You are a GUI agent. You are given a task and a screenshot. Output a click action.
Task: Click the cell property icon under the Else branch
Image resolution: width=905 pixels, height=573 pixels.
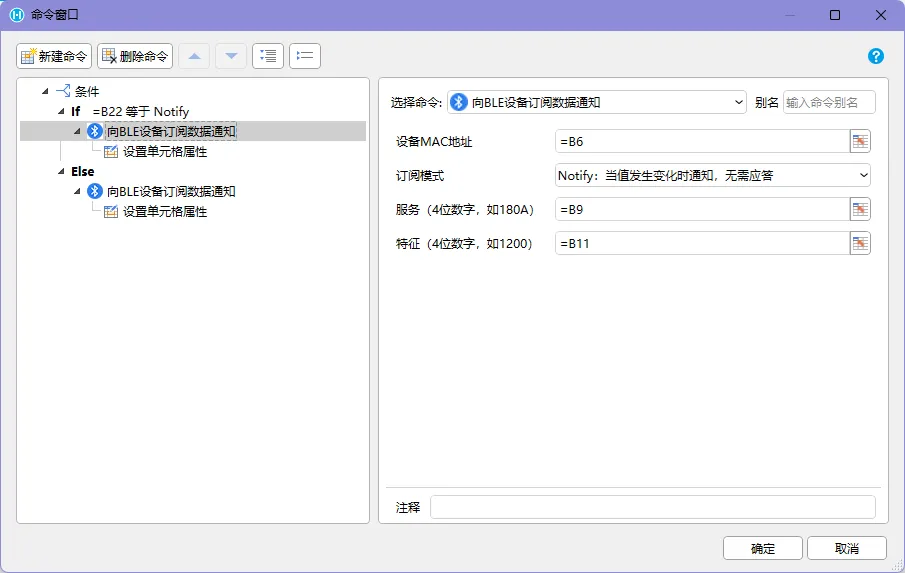[111, 212]
